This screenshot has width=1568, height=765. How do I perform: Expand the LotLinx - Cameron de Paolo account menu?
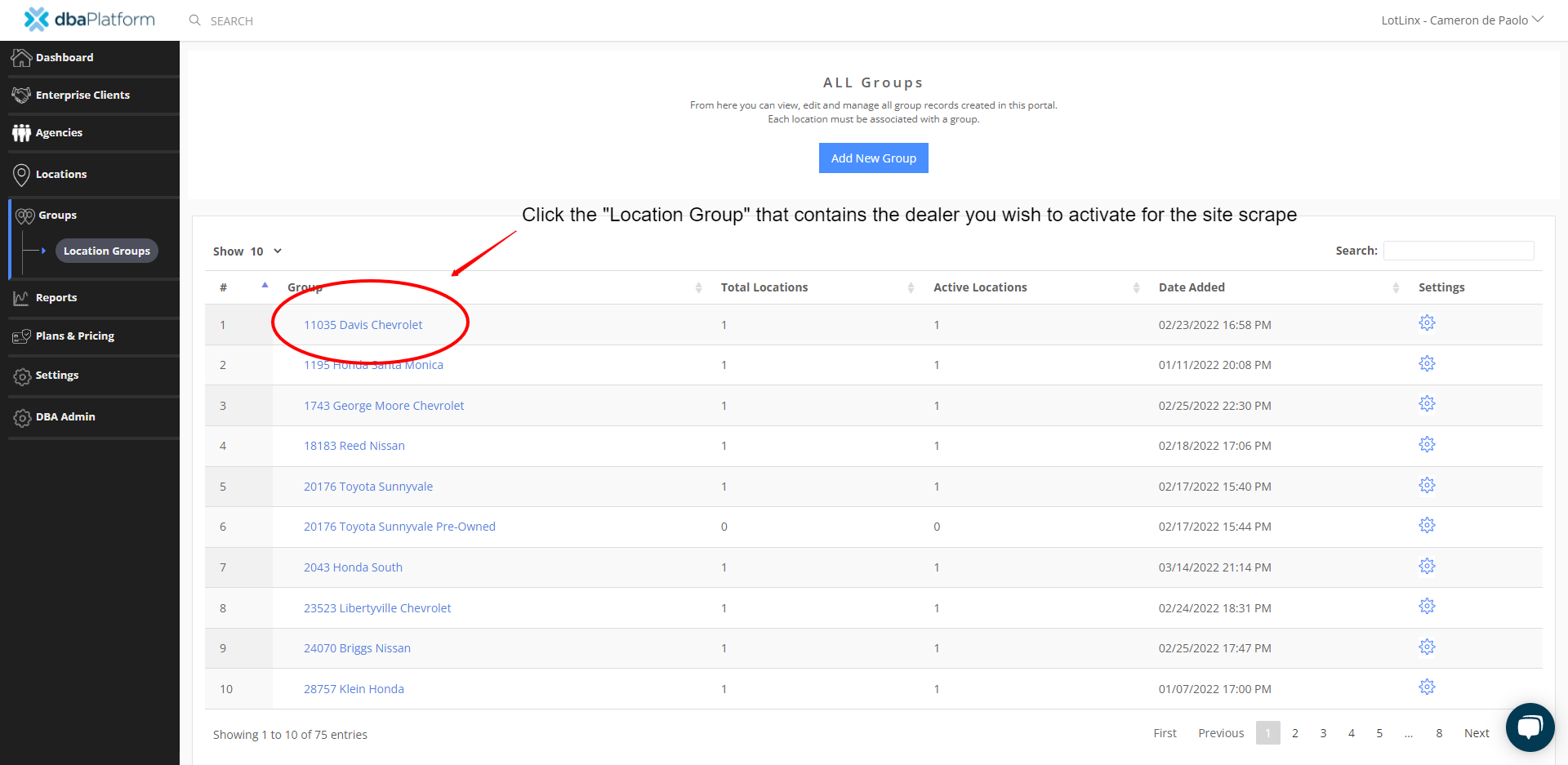[x=1462, y=20]
